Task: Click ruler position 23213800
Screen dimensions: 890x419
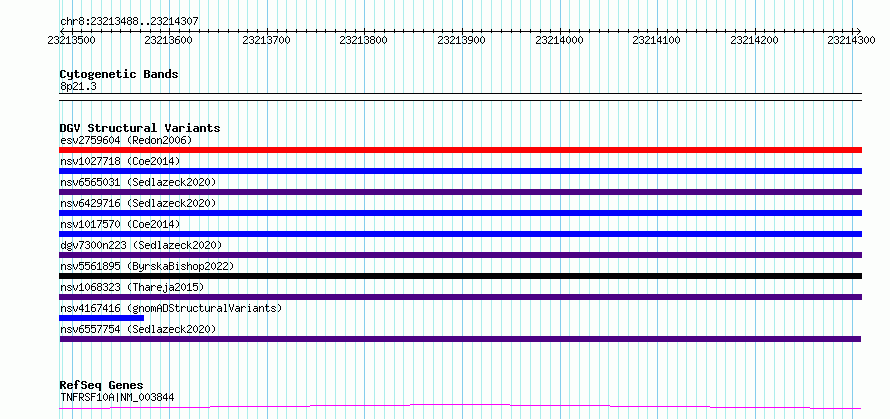Action: [363, 40]
